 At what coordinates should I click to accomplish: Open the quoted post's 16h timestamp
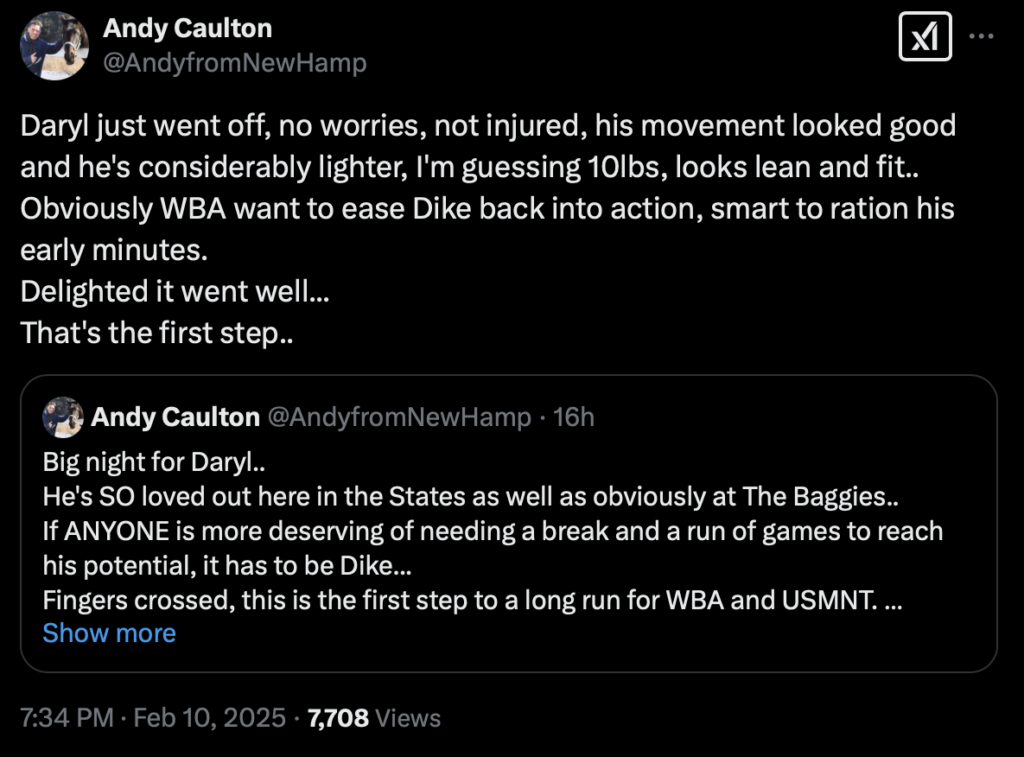(574, 417)
